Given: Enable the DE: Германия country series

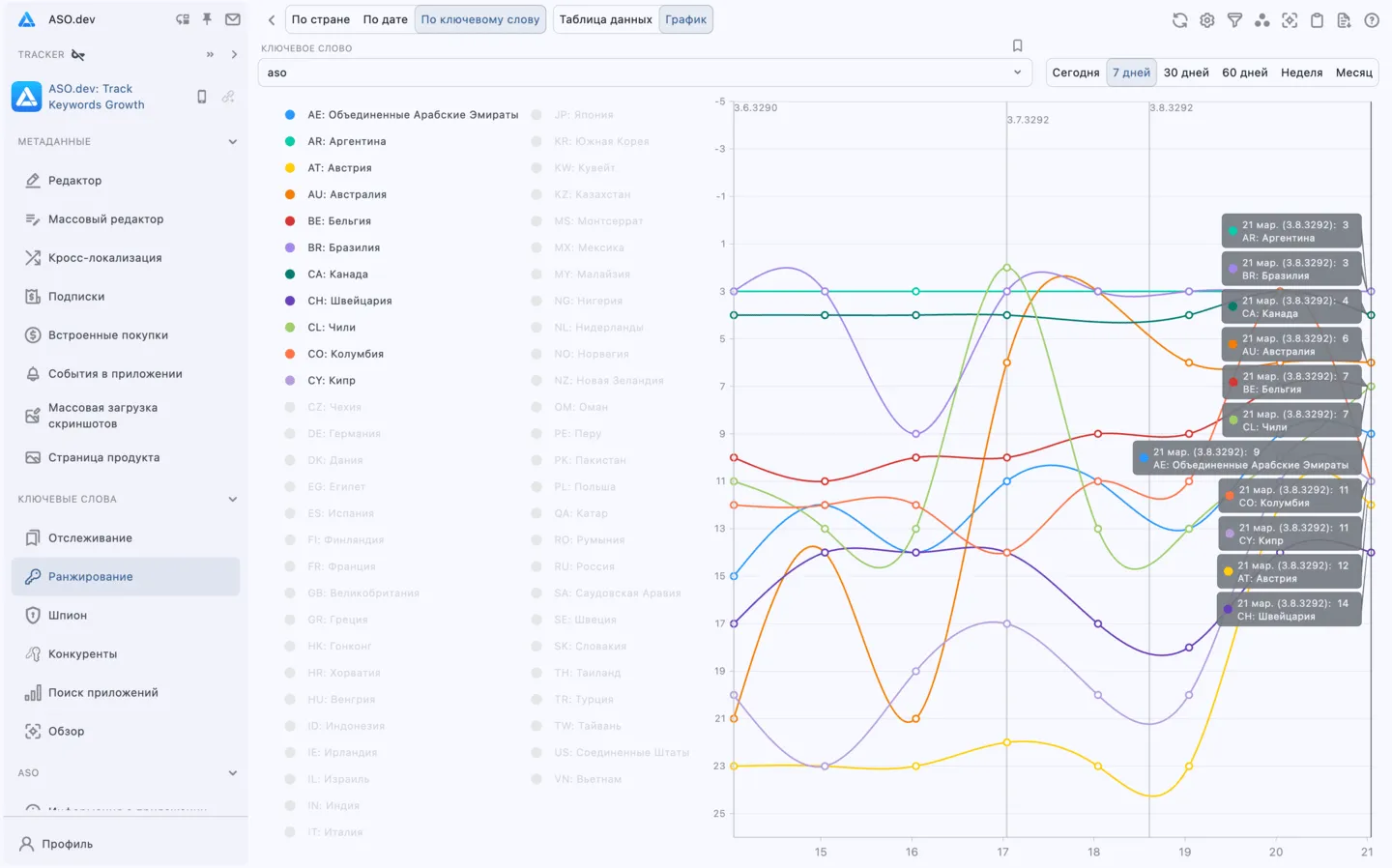Looking at the screenshot, I should coord(343,434).
